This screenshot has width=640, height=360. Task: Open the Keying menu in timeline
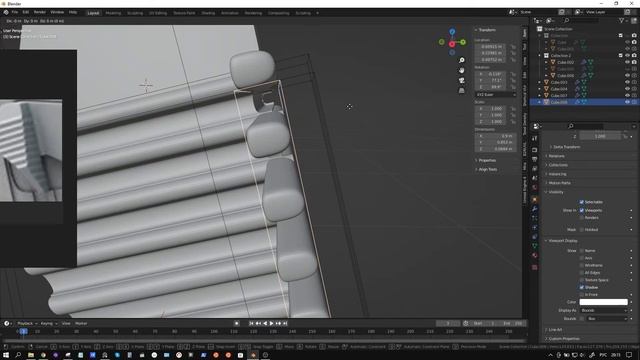[49, 323]
